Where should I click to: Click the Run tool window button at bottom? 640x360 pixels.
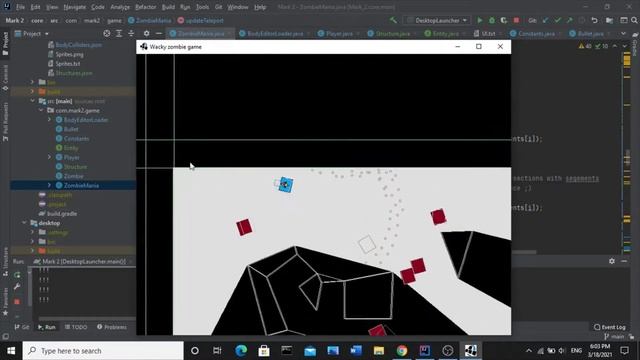(x=47, y=327)
